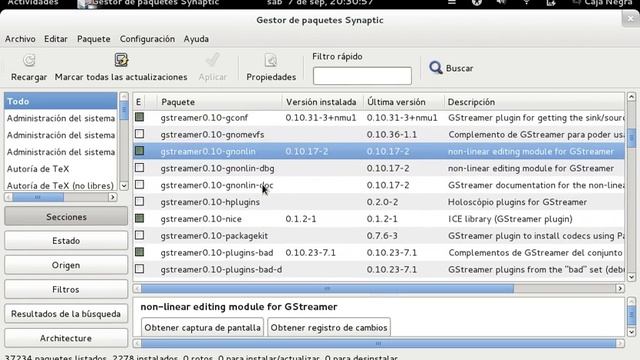Image resolution: width=640 pixels, height=360 pixels.
Task: Click the Buscar magnifier icon
Action: point(436,68)
